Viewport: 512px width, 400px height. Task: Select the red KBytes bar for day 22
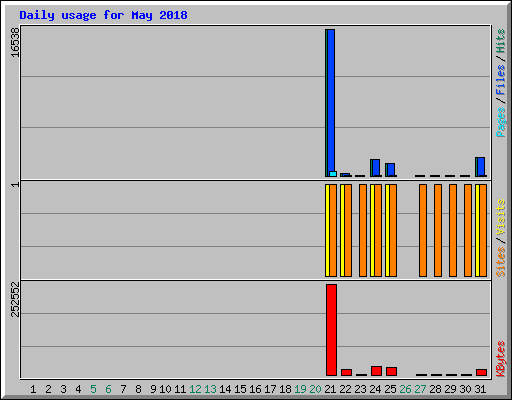346,372
